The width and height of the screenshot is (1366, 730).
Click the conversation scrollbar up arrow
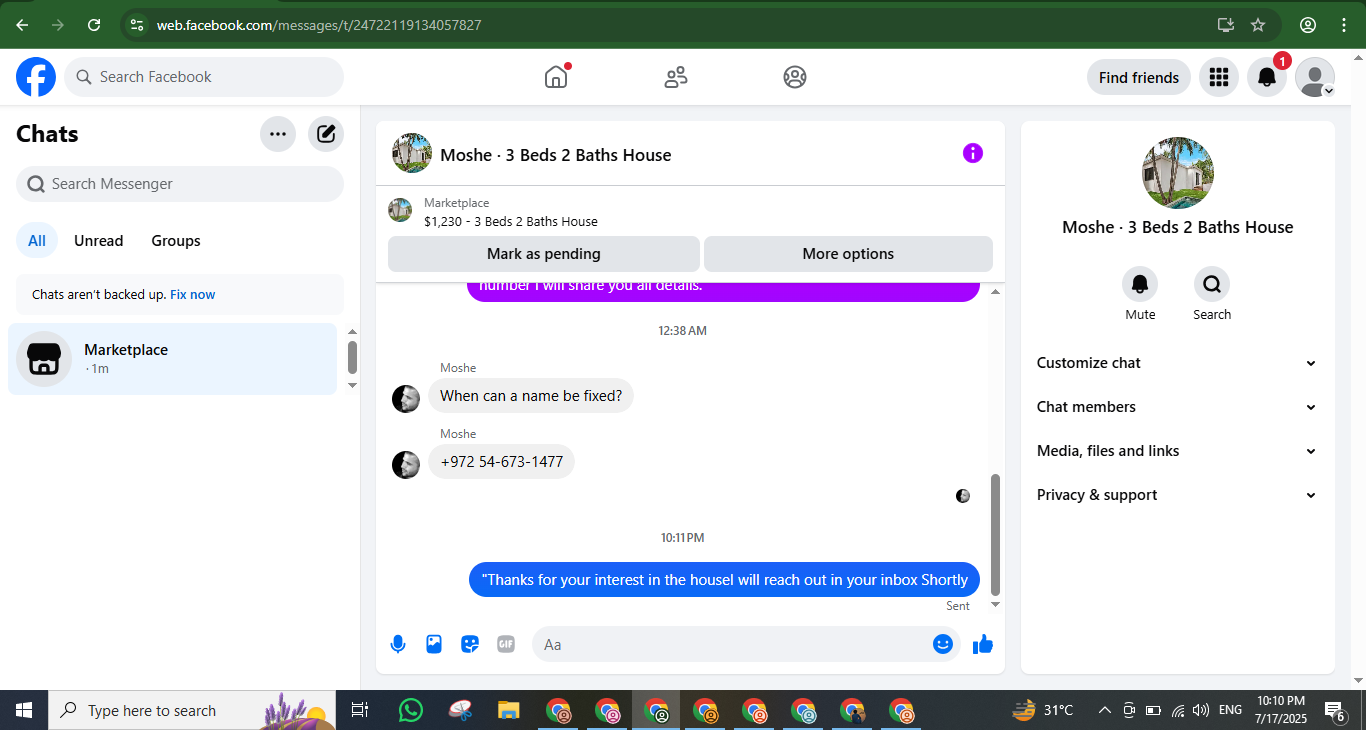coord(995,292)
